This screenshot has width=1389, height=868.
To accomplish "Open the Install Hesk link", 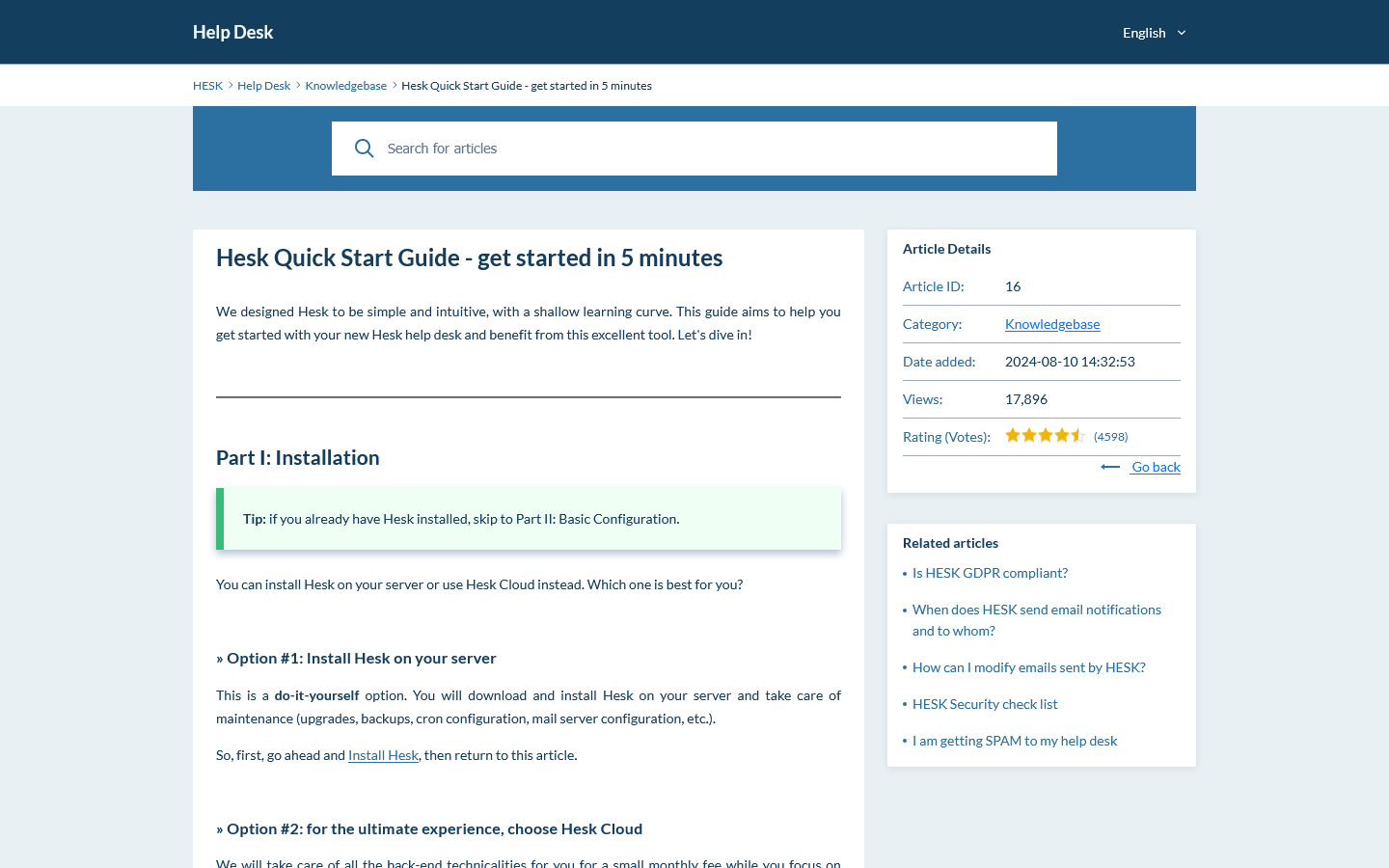I will tap(383, 755).
